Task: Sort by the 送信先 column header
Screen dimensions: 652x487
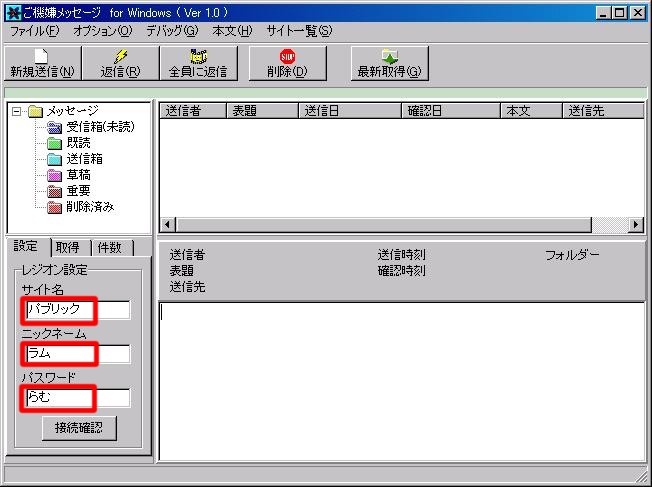Action: pos(603,111)
